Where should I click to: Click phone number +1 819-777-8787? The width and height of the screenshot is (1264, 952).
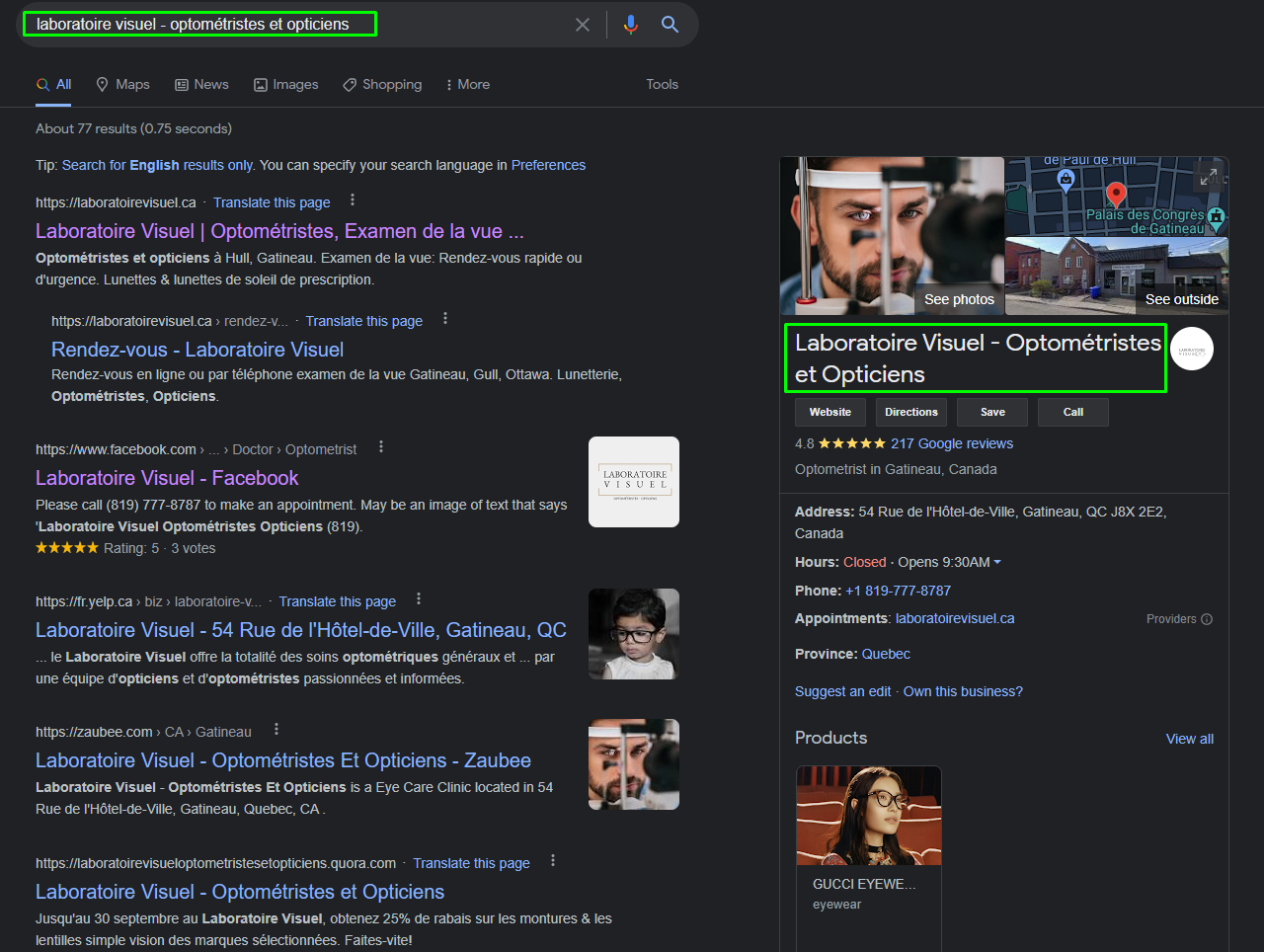899,591
